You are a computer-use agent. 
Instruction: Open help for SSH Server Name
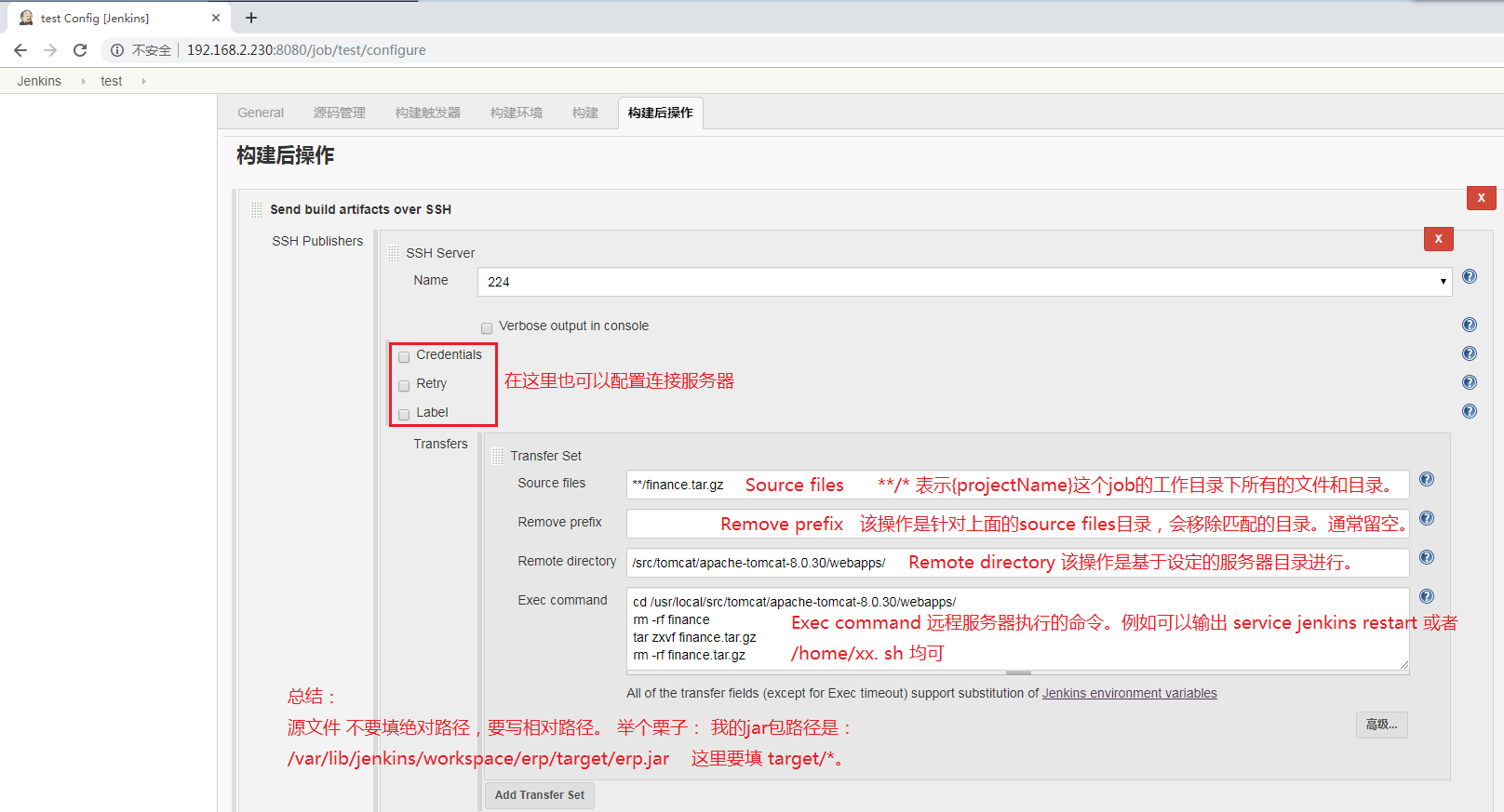[1470, 276]
